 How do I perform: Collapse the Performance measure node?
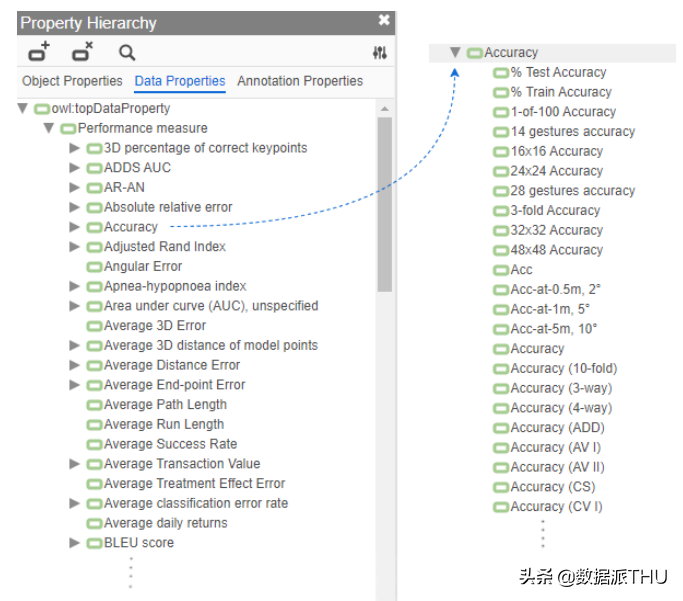coord(48,128)
